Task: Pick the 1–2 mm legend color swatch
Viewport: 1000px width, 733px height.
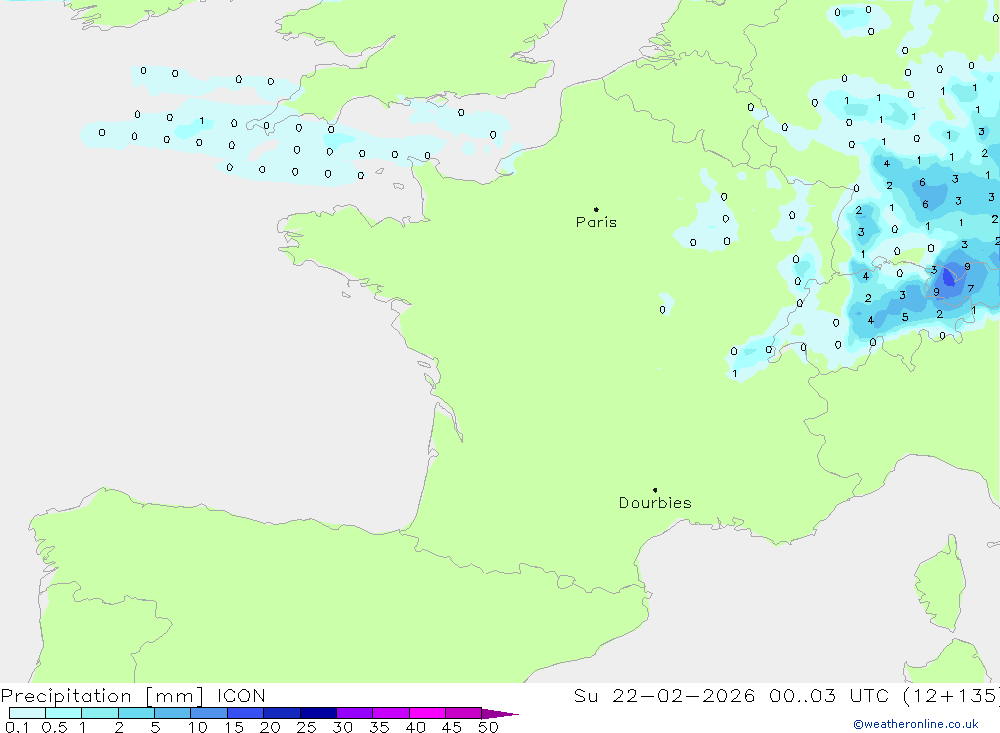Action: 100,713
